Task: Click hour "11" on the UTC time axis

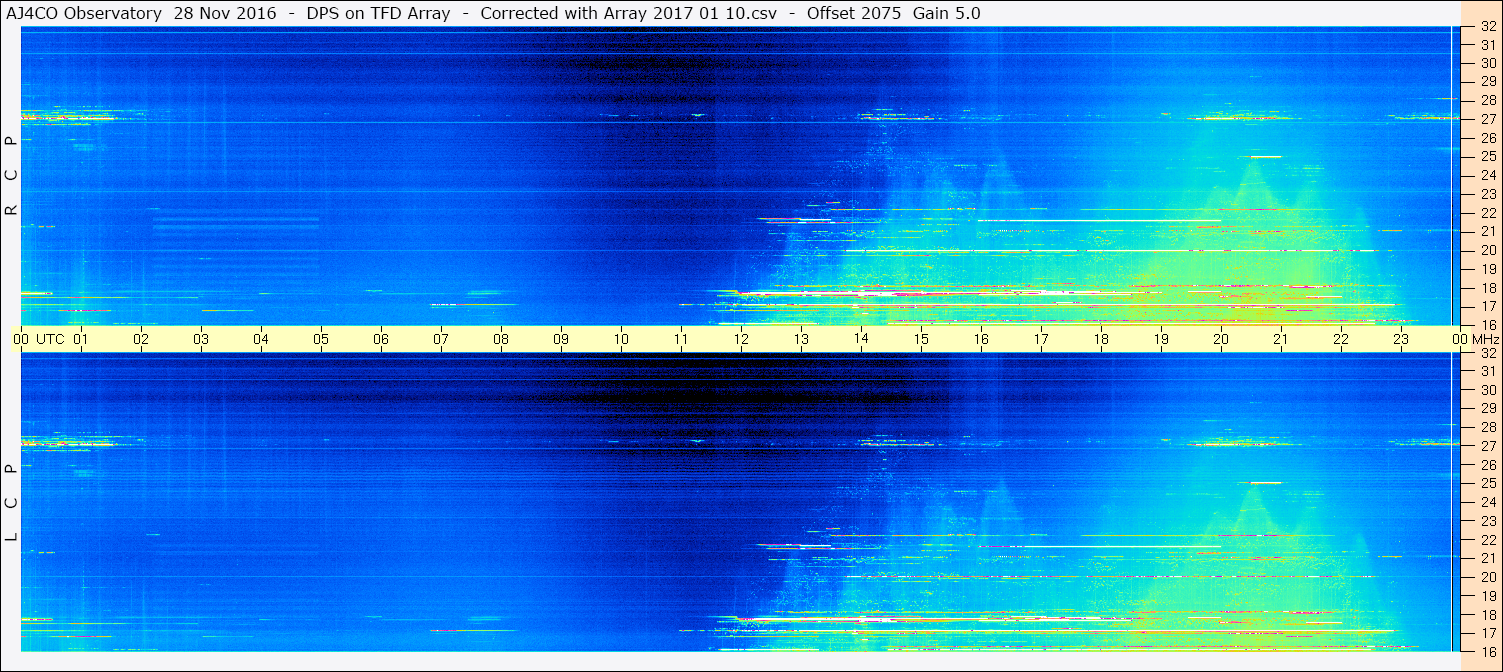Action: (681, 339)
